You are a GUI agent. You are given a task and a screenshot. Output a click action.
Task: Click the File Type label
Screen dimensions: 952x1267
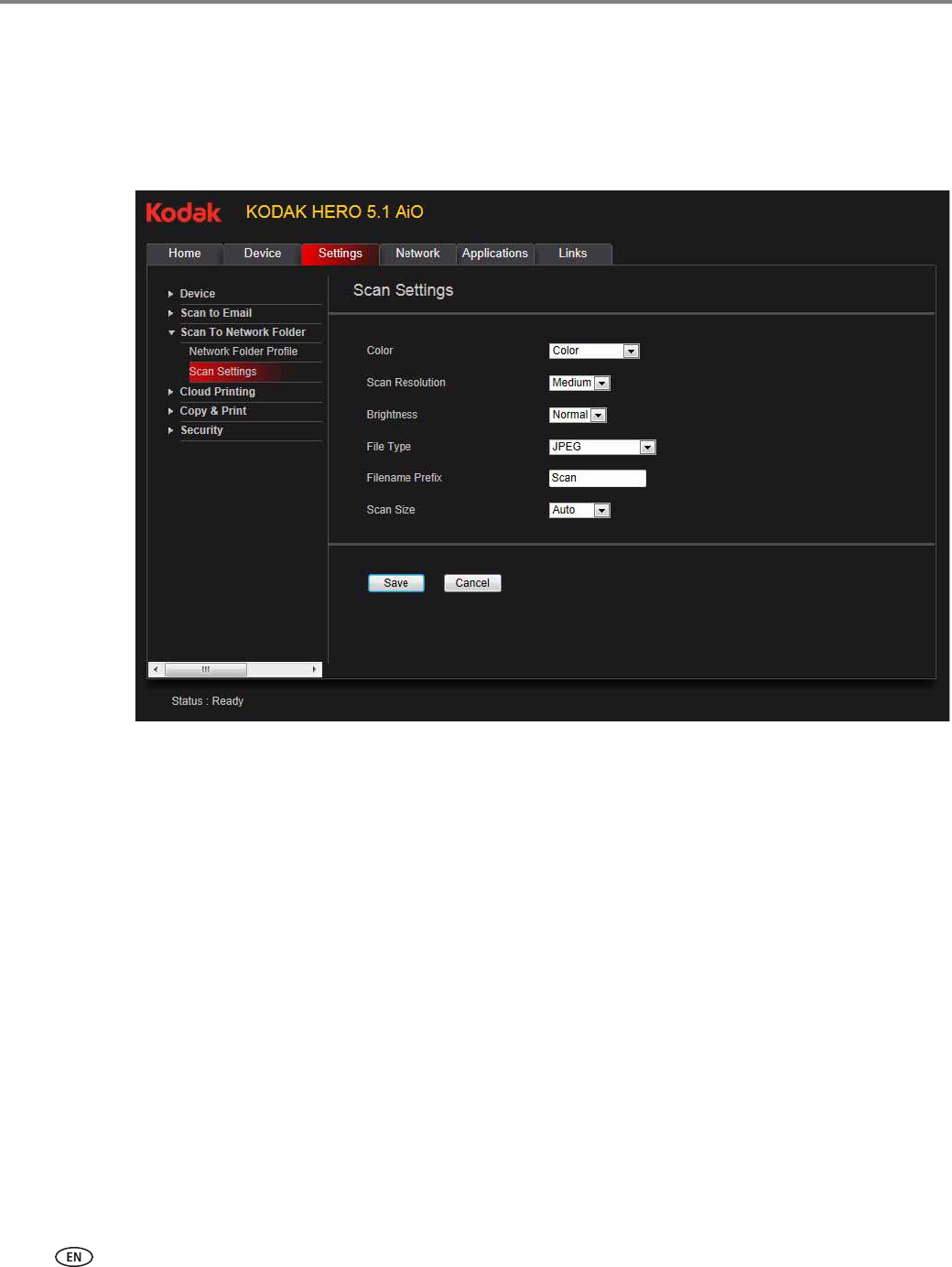click(389, 447)
